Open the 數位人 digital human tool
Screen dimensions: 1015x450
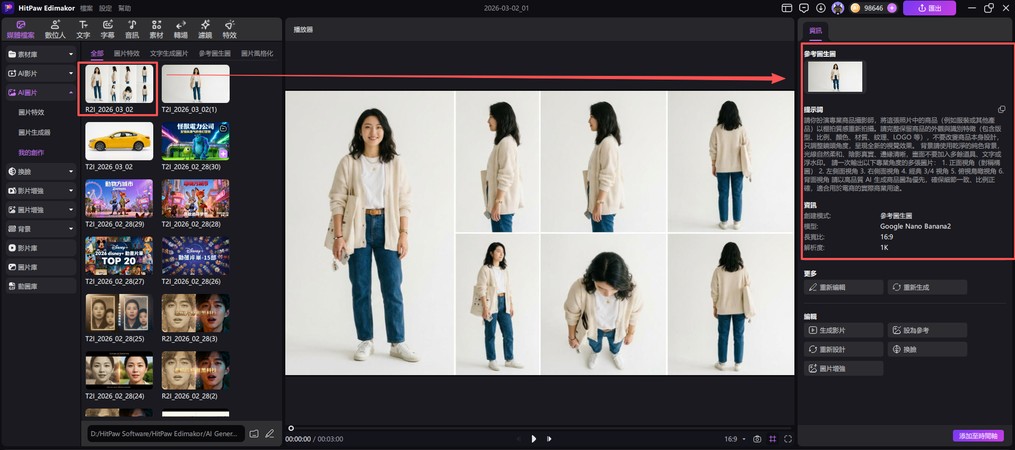coord(55,29)
